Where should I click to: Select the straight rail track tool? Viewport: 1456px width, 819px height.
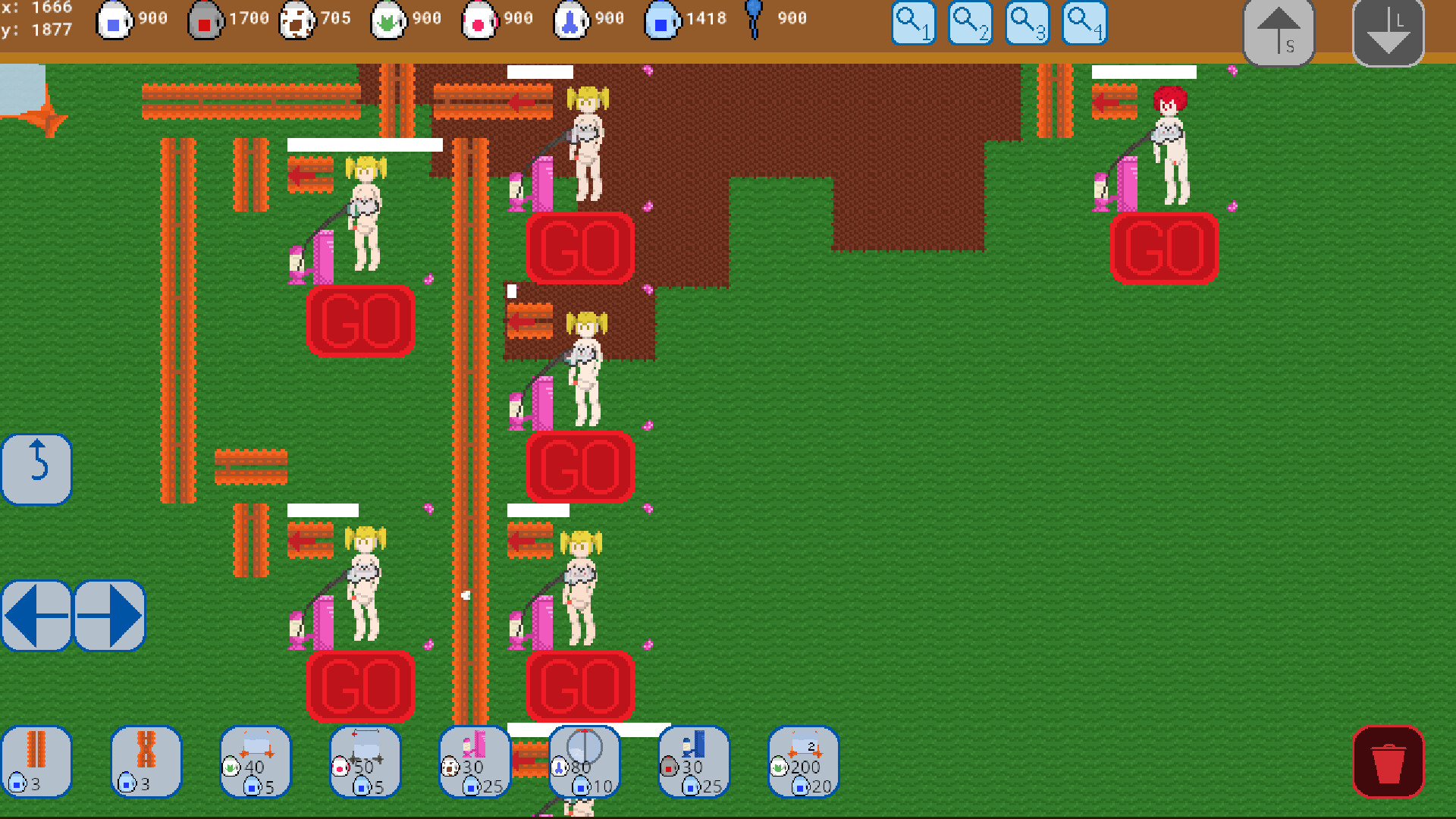(x=37, y=762)
